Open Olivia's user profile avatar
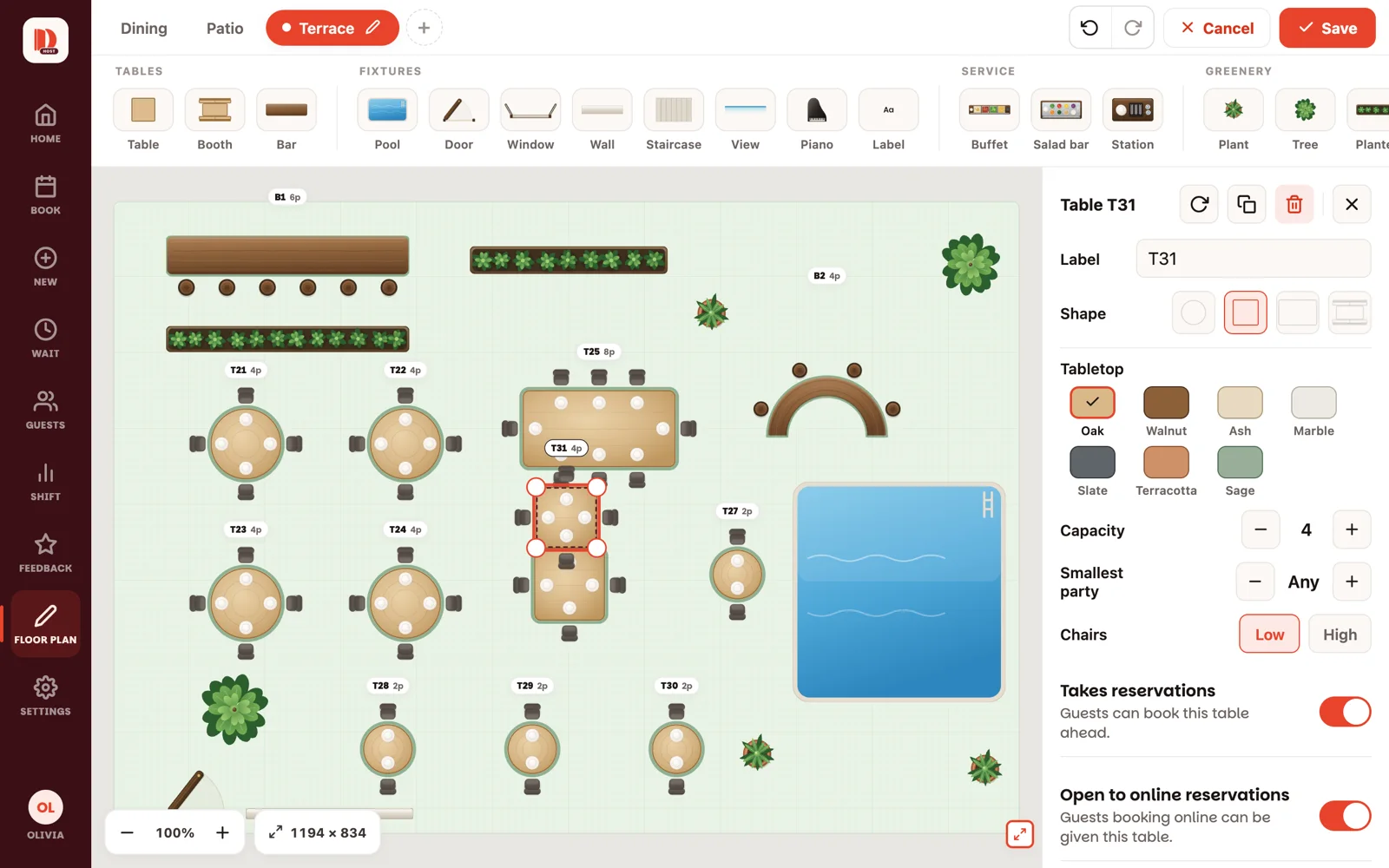Viewport: 1389px width, 868px height. tap(45, 807)
